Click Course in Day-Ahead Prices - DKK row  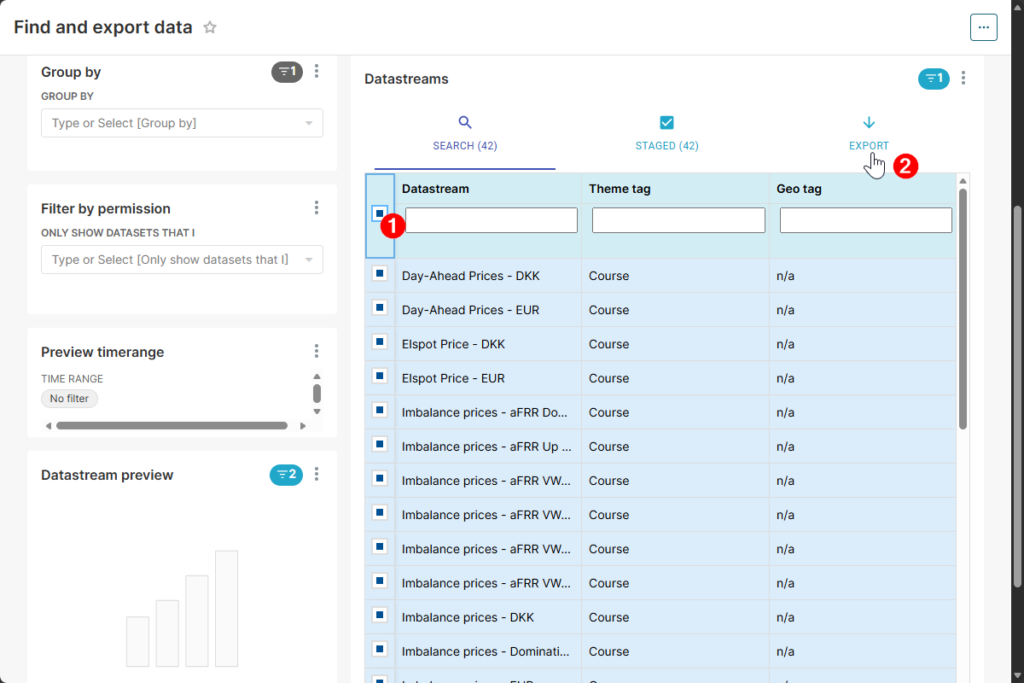pos(609,276)
